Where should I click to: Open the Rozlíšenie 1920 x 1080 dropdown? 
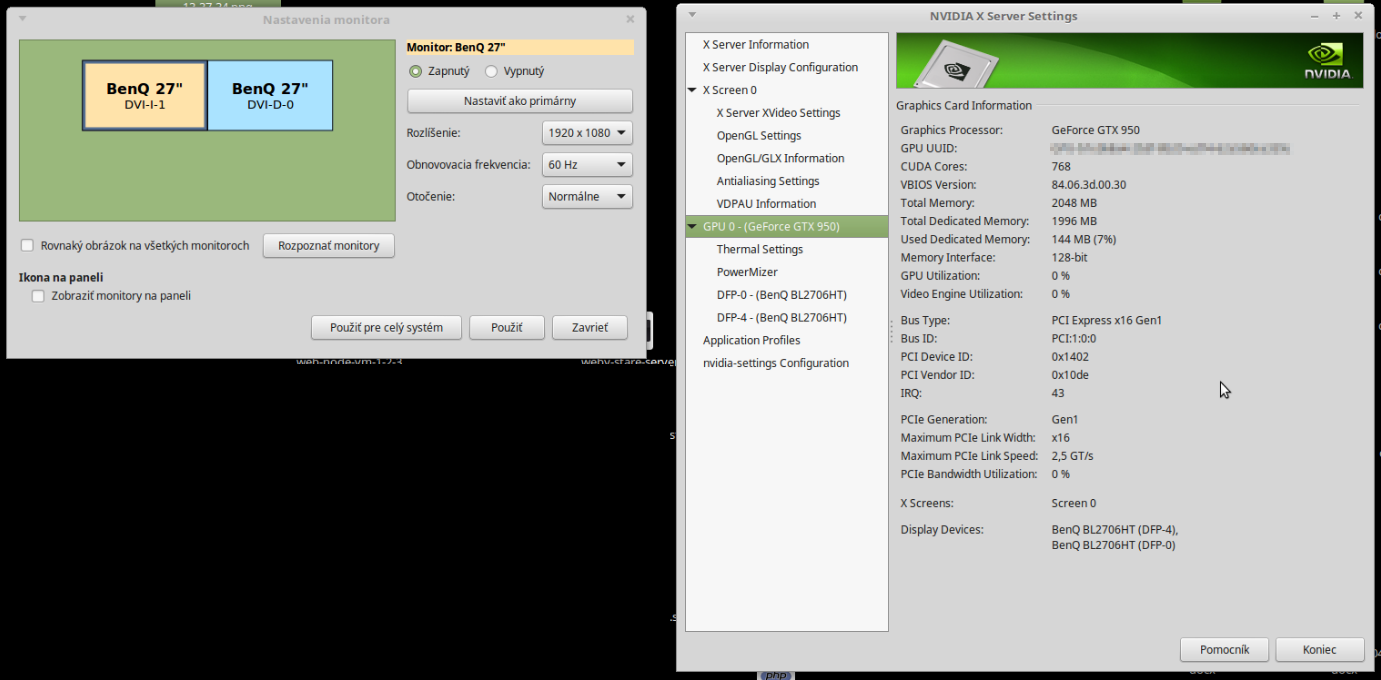tap(587, 133)
